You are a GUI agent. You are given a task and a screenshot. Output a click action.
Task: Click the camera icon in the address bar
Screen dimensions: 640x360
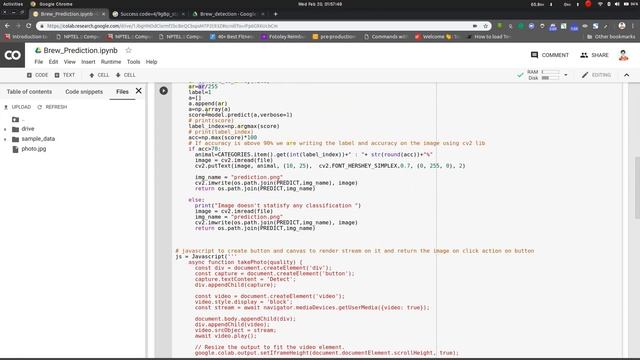coord(475,26)
